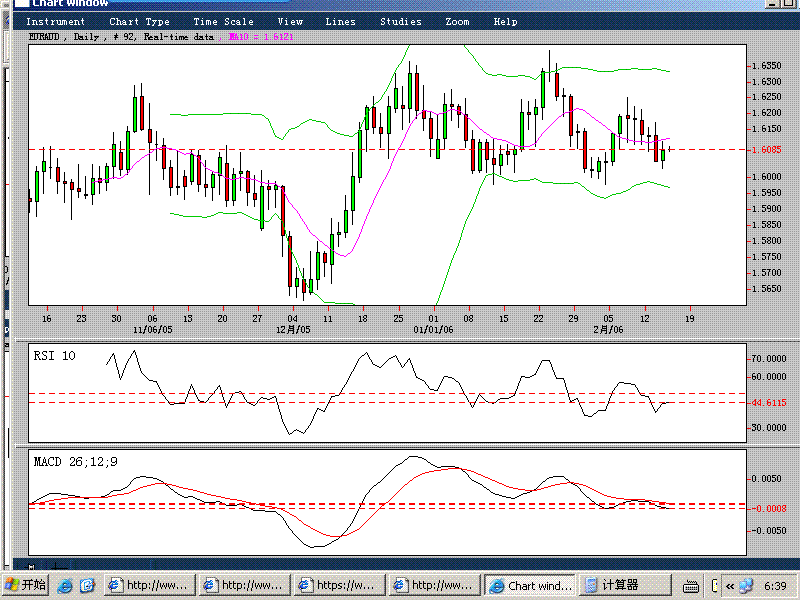
Task: Launch Internet Explorer from quick launch
Action: (65, 586)
